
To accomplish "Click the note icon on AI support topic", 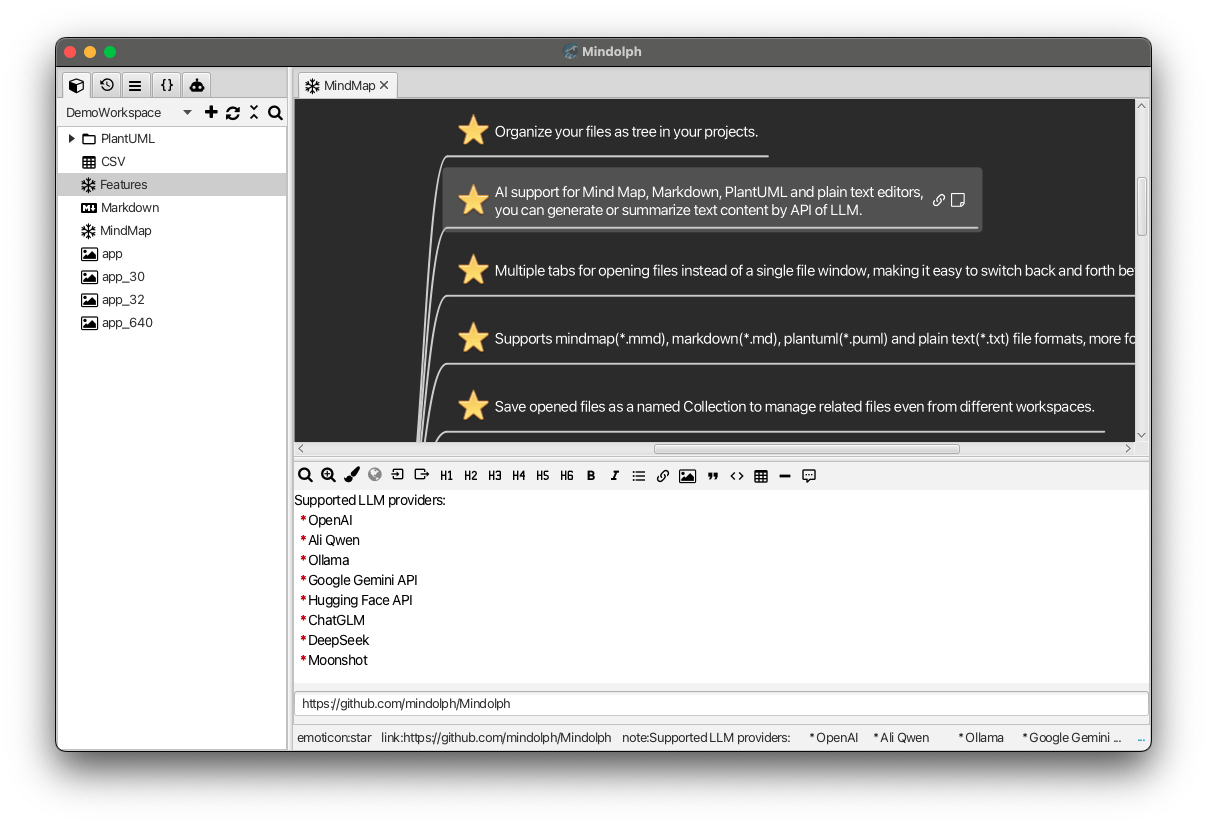I will click(x=957, y=200).
